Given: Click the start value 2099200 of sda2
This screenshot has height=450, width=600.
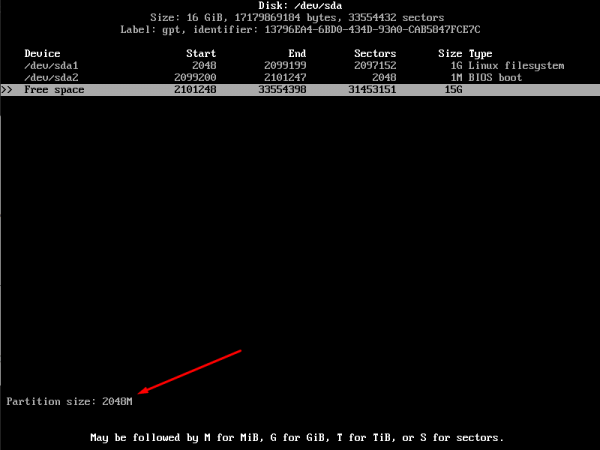Looking at the screenshot, I should pos(195,77).
